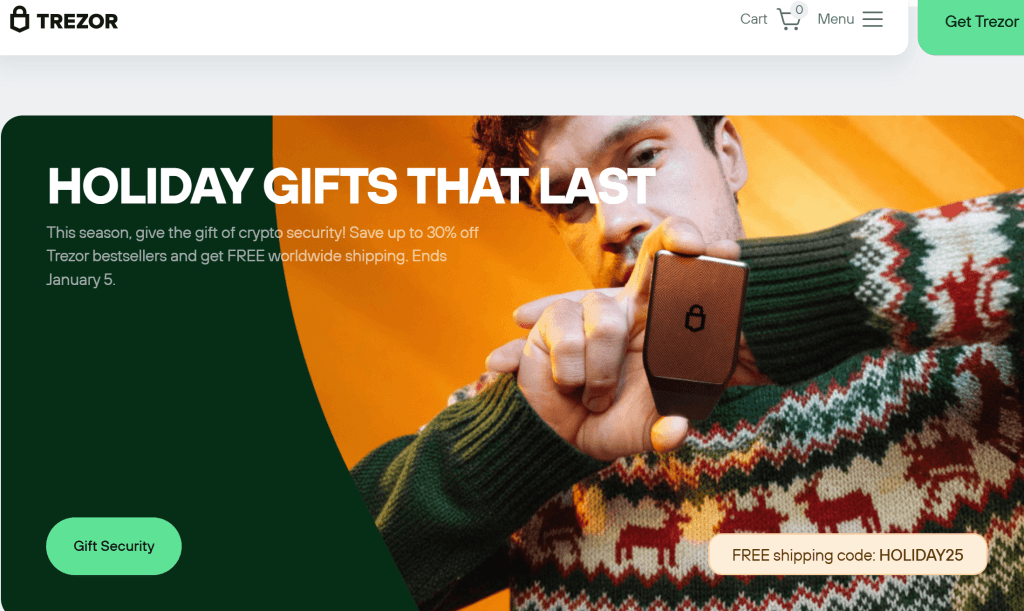Select the HOLIDAY25 promo code text
This screenshot has height=611, width=1024.
pos(921,556)
